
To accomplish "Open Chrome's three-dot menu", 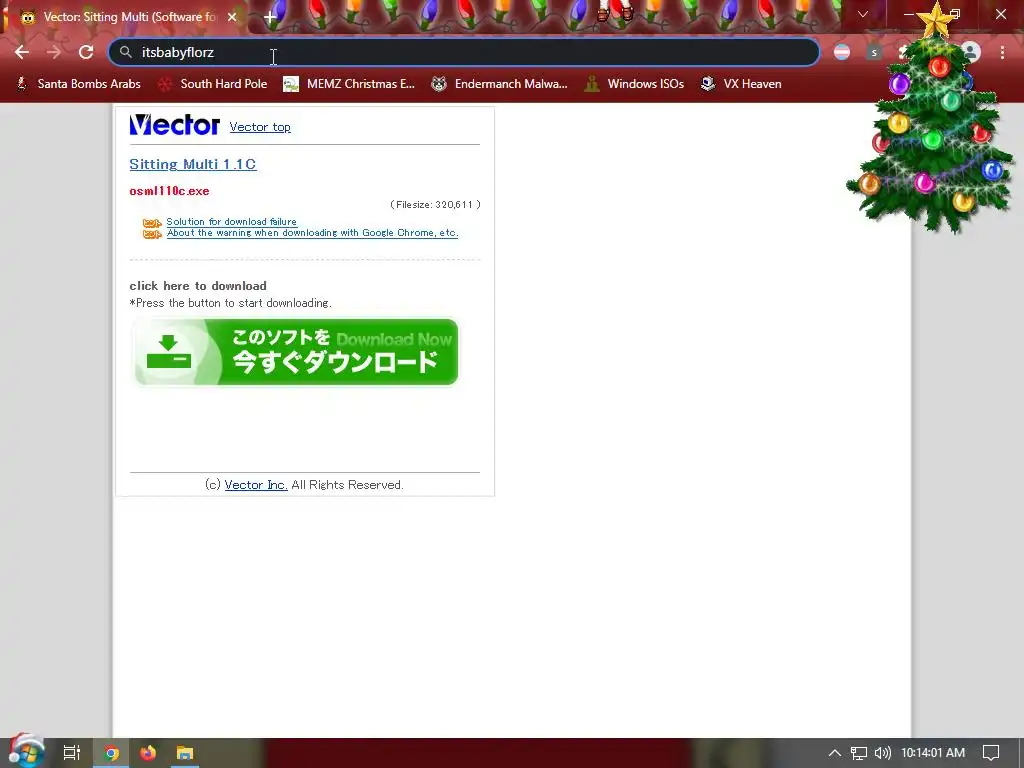I will click(x=1002, y=52).
